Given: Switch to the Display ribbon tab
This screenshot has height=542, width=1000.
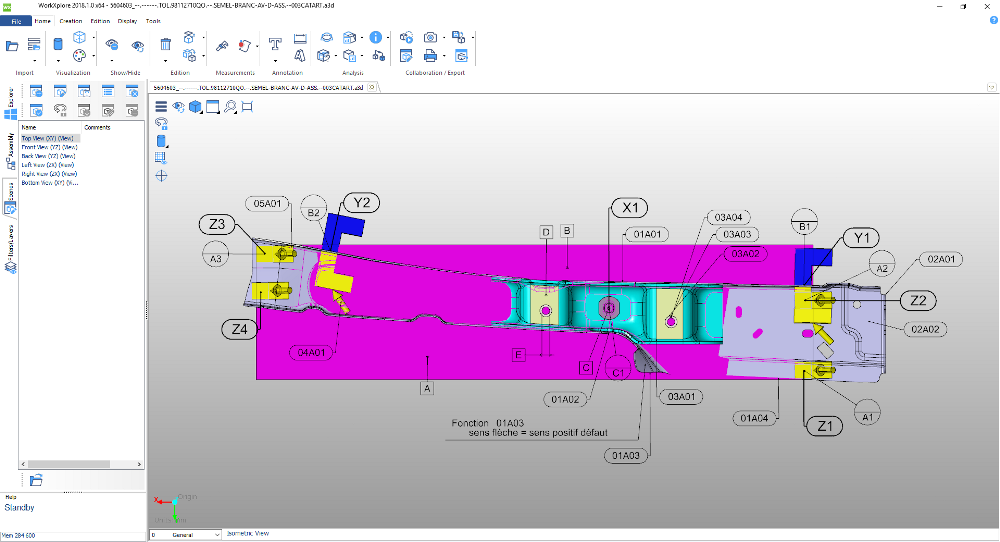Looking at the screenshot, I should coord(127,21).
